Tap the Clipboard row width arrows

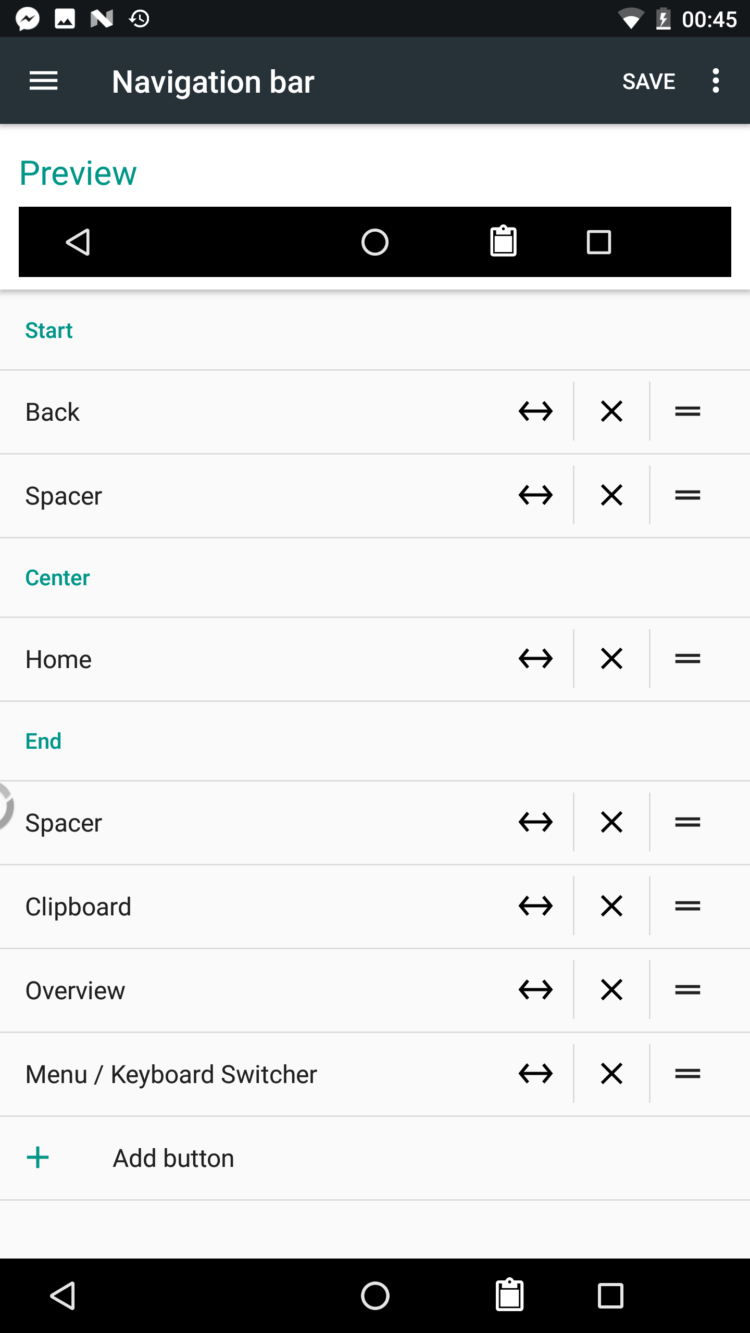click(535, 906)
